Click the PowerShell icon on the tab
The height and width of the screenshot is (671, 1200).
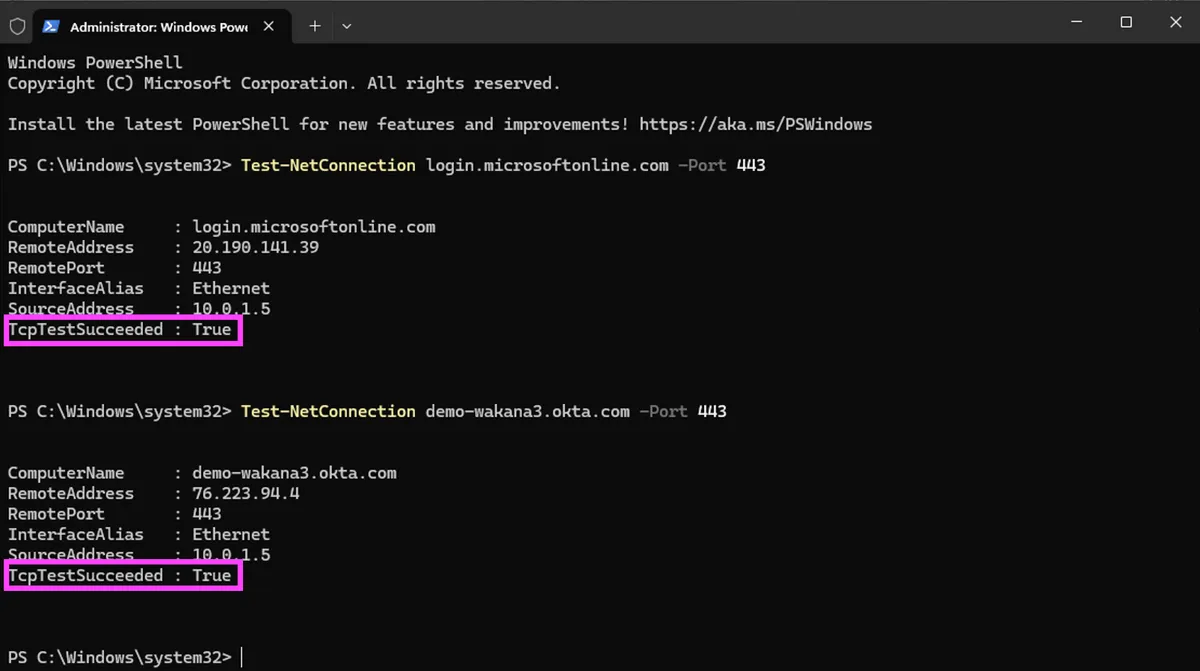coord(50,26)
